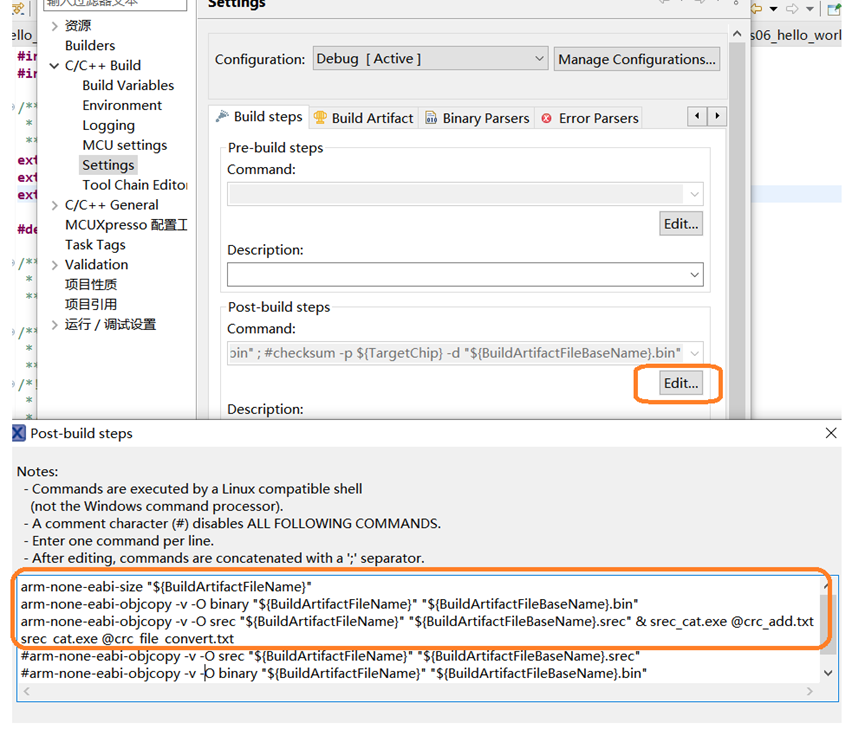
Task: Switch to the Build steps tab
Action: [266, 117]
